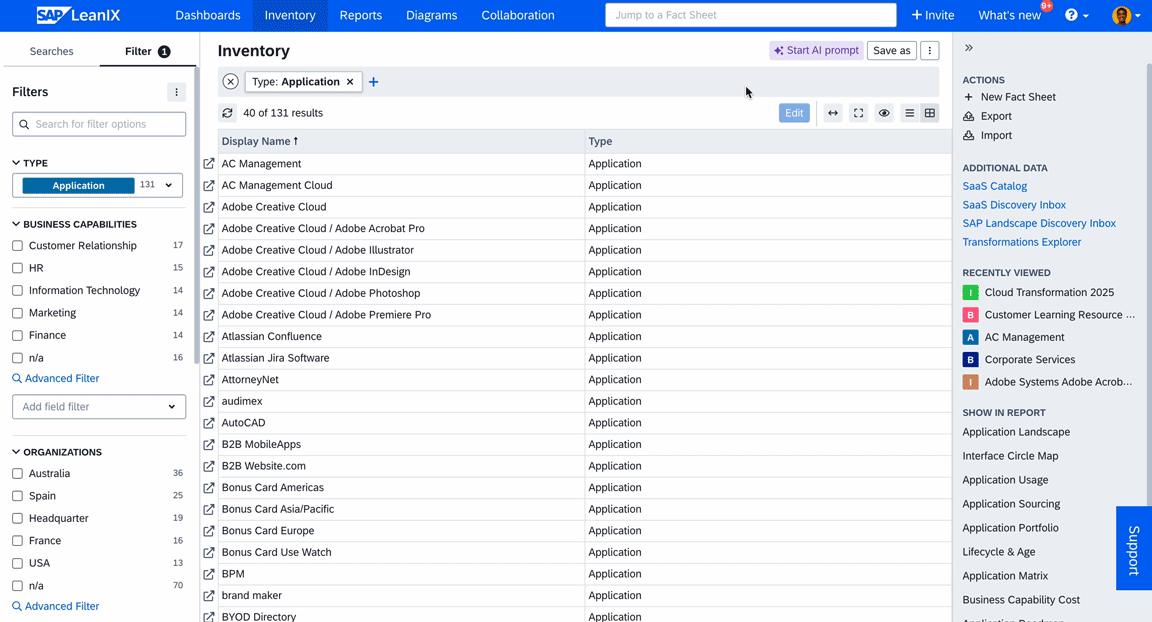Check the Headquarter organization filter
Viewport: 1152px width, 622px height.
tap(18, 518)
